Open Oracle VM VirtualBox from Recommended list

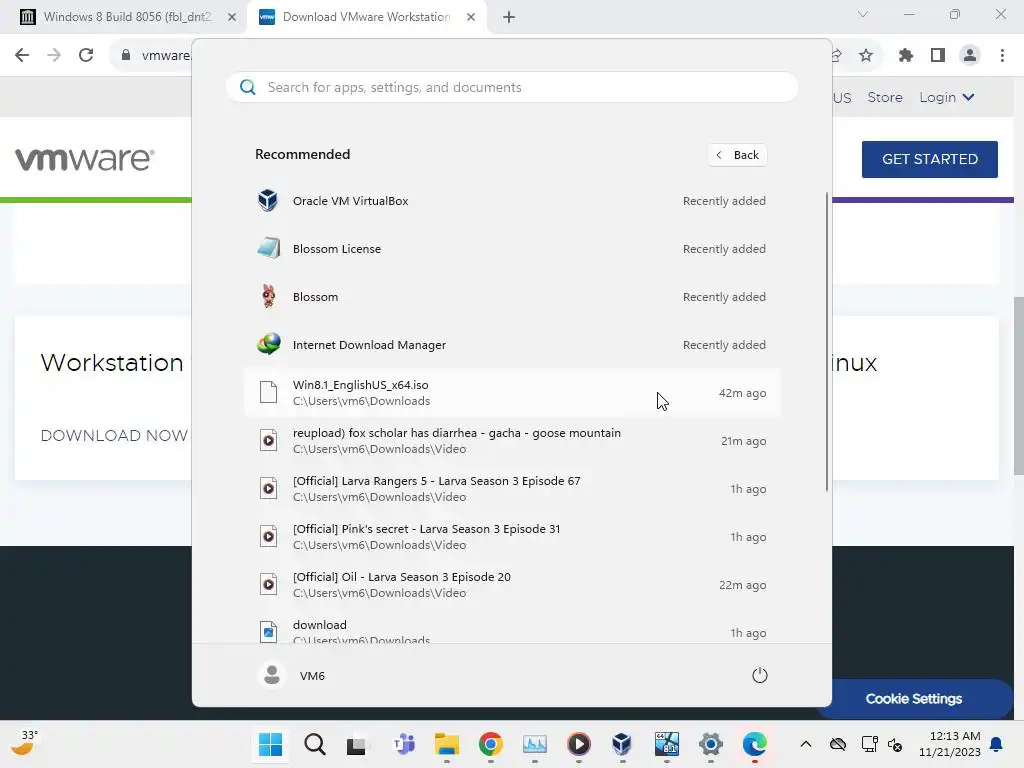pos(512,201)
